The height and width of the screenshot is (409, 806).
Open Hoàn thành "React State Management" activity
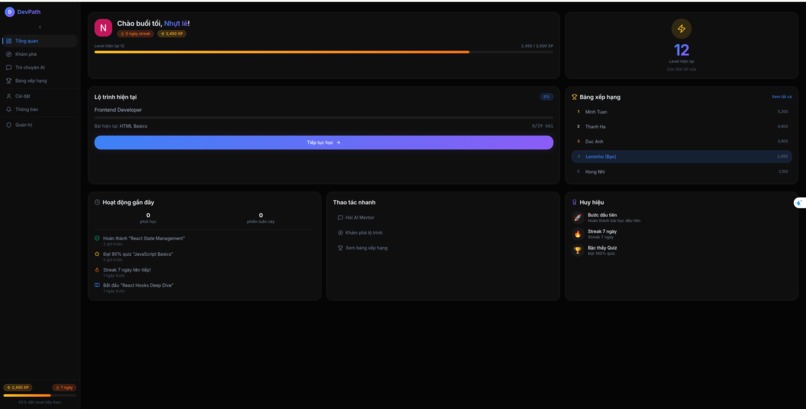point(144,238)
